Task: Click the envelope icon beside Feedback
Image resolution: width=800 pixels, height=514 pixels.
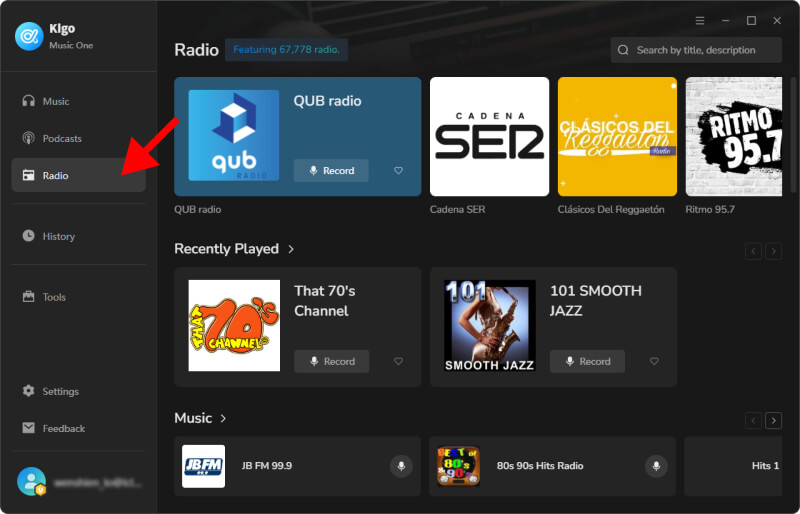Action: point(29,428)
